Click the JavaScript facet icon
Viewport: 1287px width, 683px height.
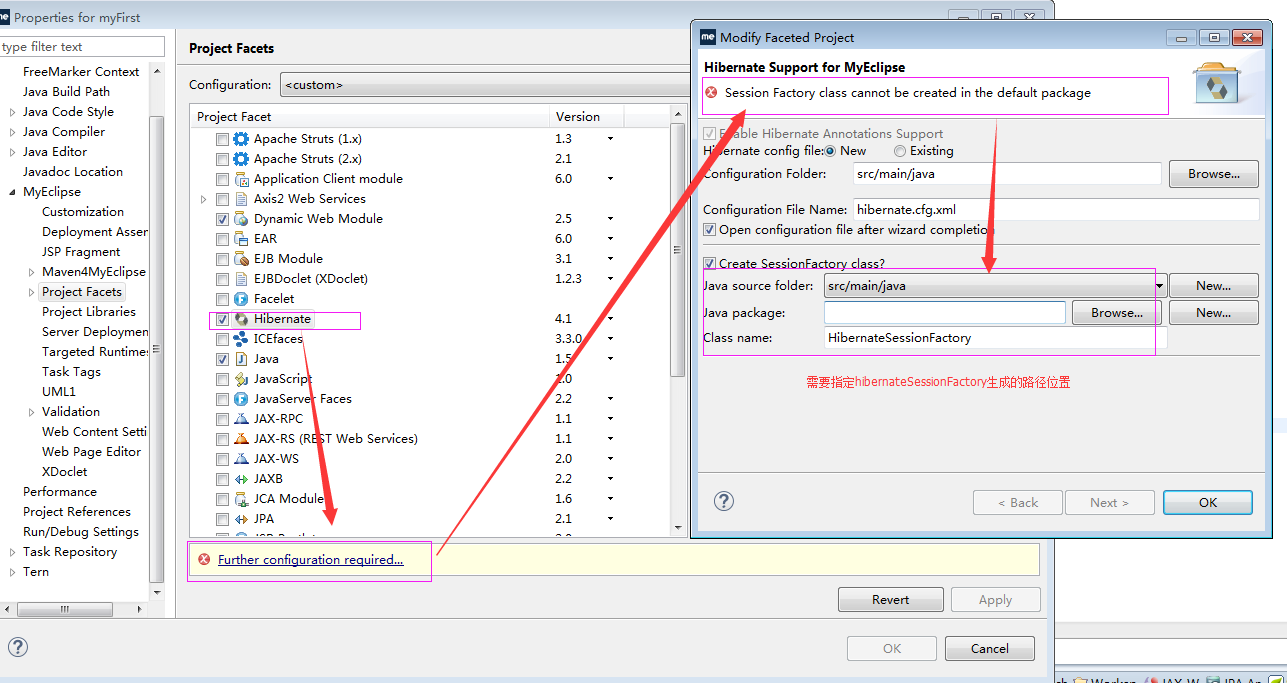click(241, 379)
